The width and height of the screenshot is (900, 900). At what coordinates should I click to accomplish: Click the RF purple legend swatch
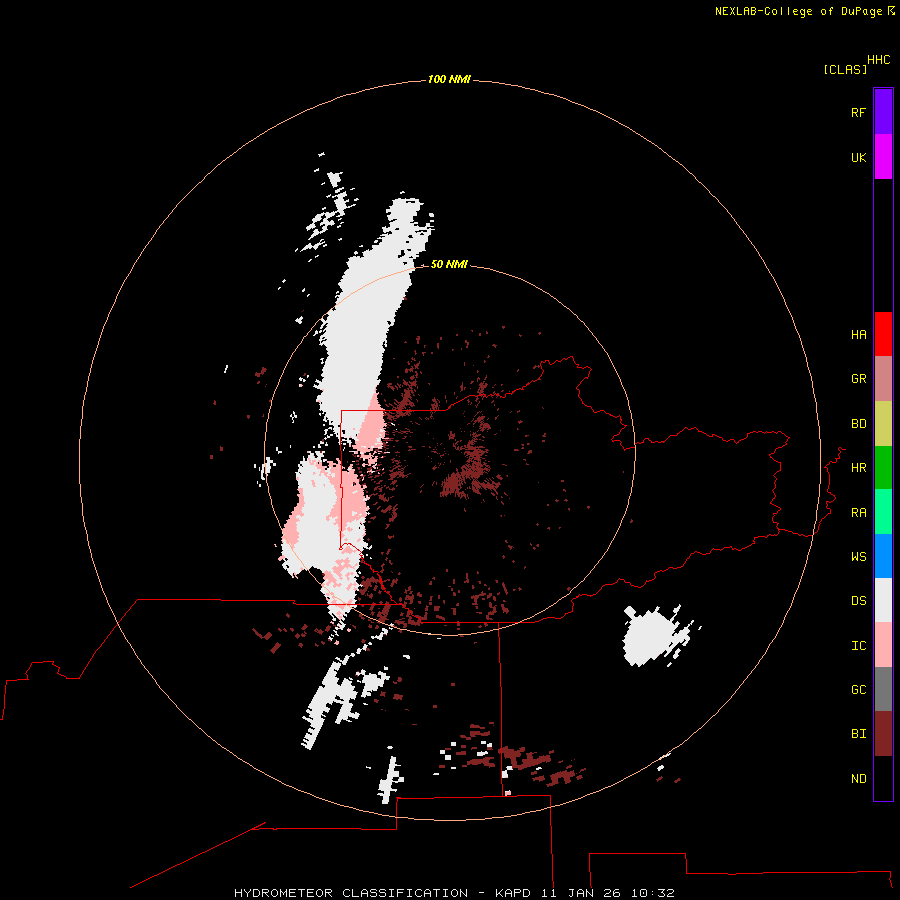point(883,112)
